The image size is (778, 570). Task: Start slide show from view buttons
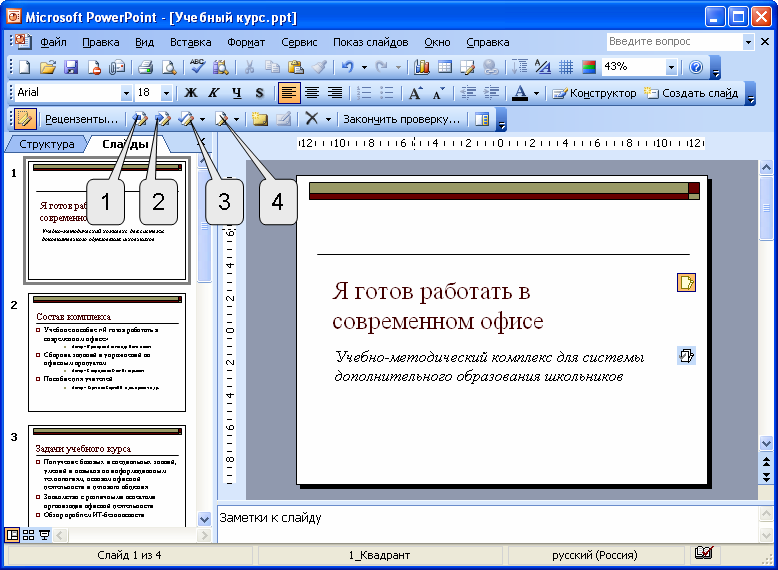45,535
